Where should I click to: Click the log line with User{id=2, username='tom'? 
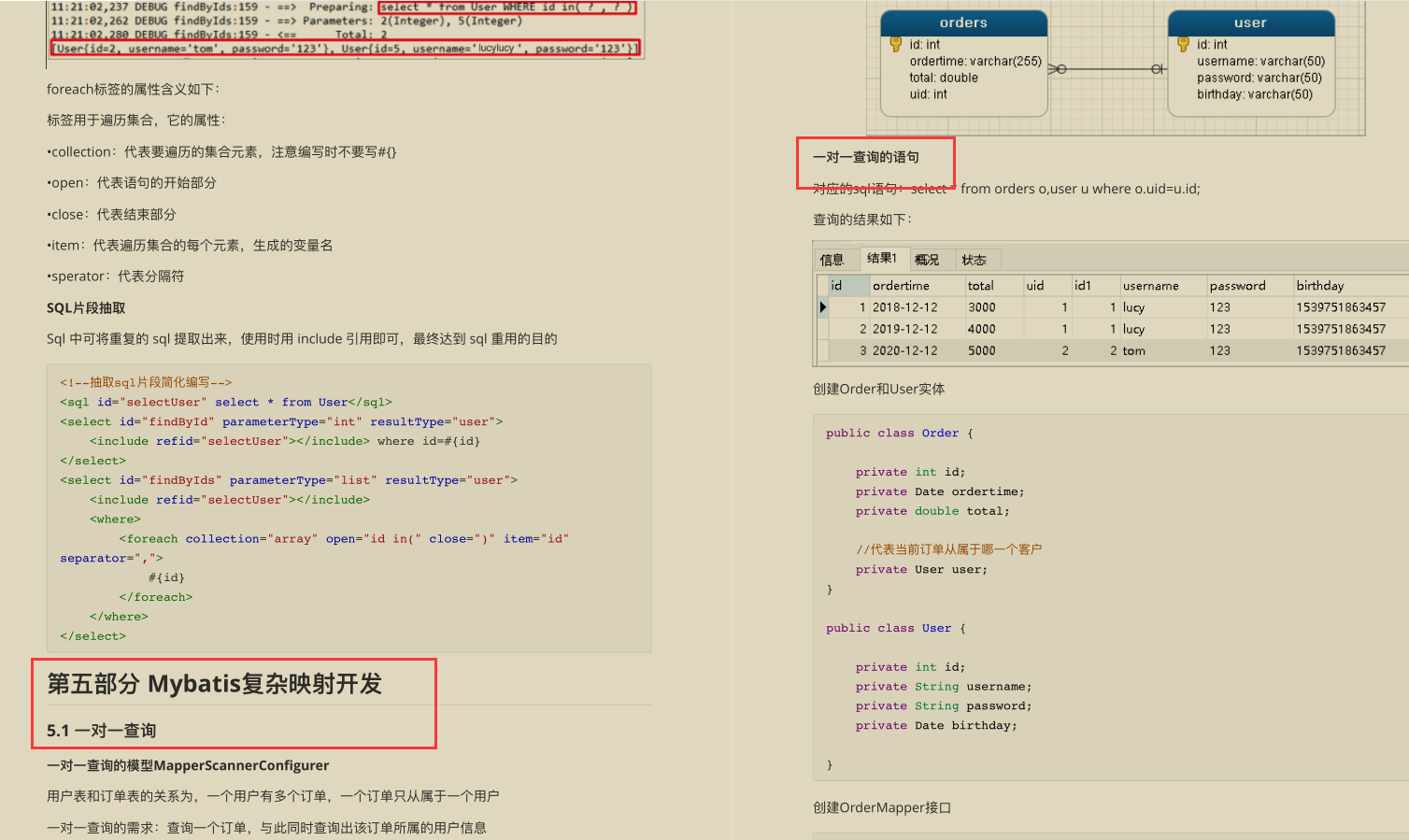pos(346,49)
